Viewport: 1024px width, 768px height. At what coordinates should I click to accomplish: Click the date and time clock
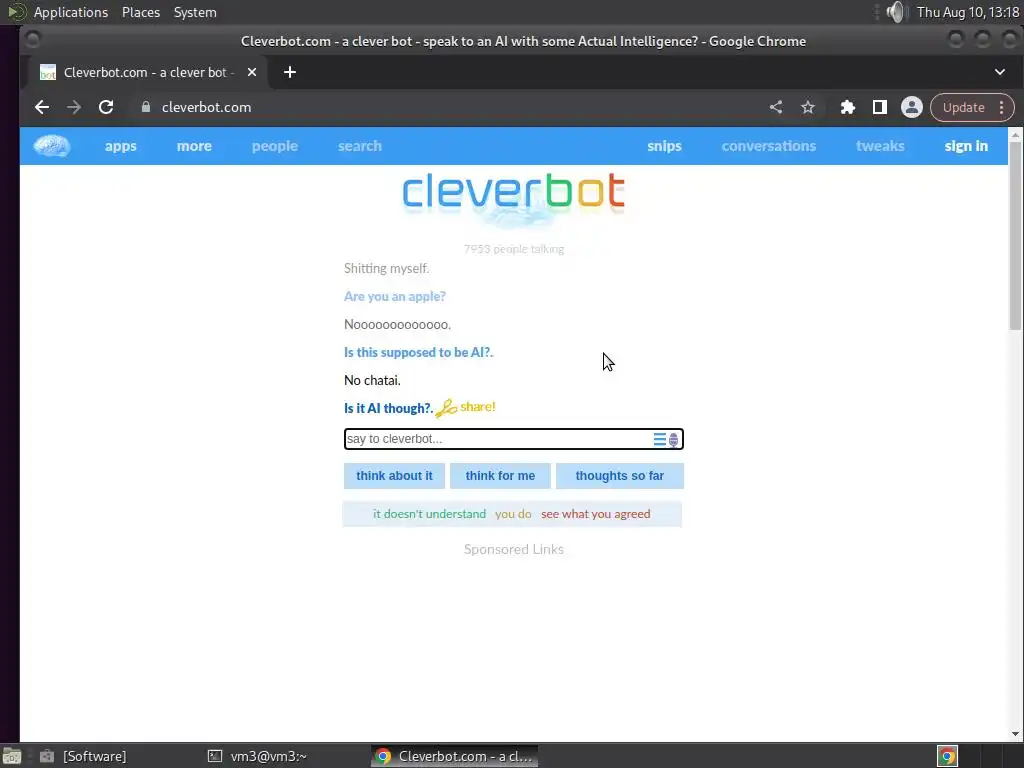pos(968,12)
